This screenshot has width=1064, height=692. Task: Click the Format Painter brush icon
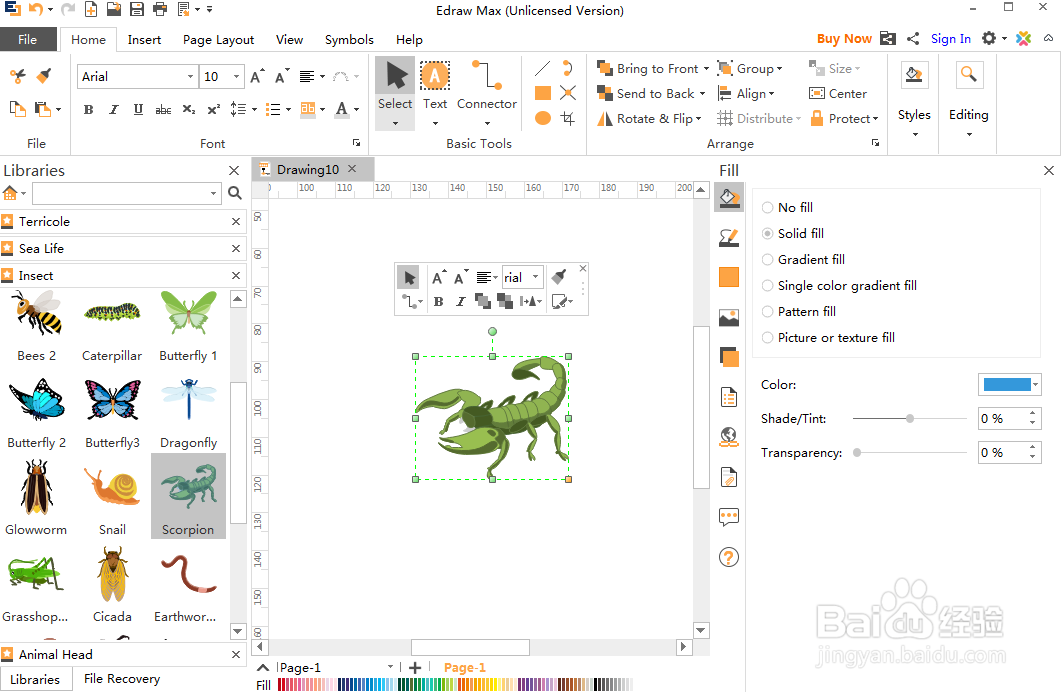tap(44, 76)
